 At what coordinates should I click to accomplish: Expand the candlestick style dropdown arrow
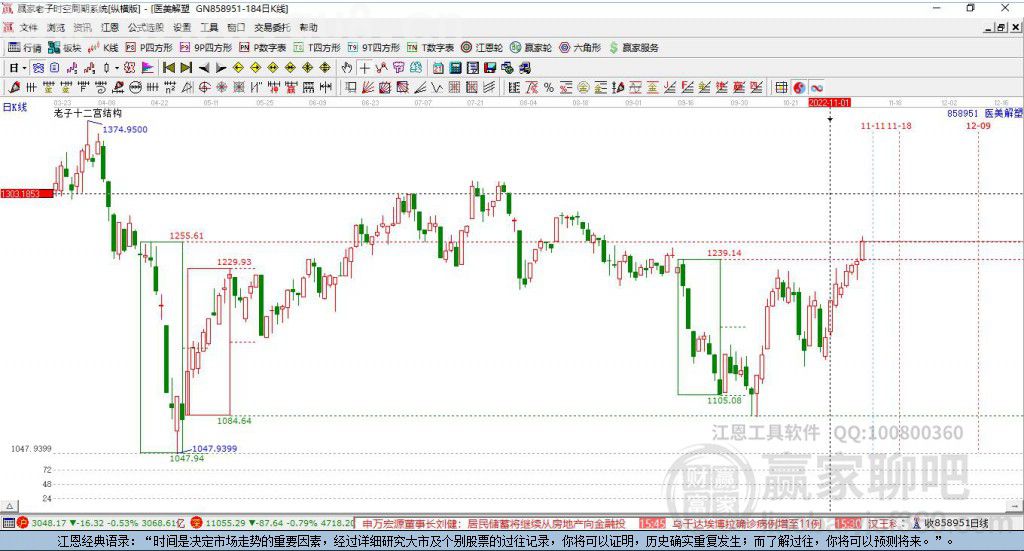coord(117,68)
